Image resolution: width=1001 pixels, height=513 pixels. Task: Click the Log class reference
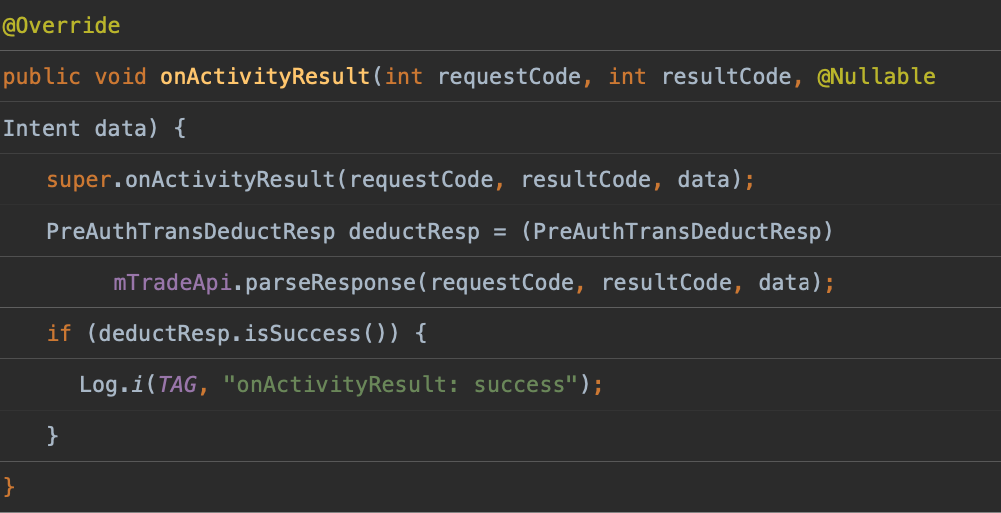98,384
